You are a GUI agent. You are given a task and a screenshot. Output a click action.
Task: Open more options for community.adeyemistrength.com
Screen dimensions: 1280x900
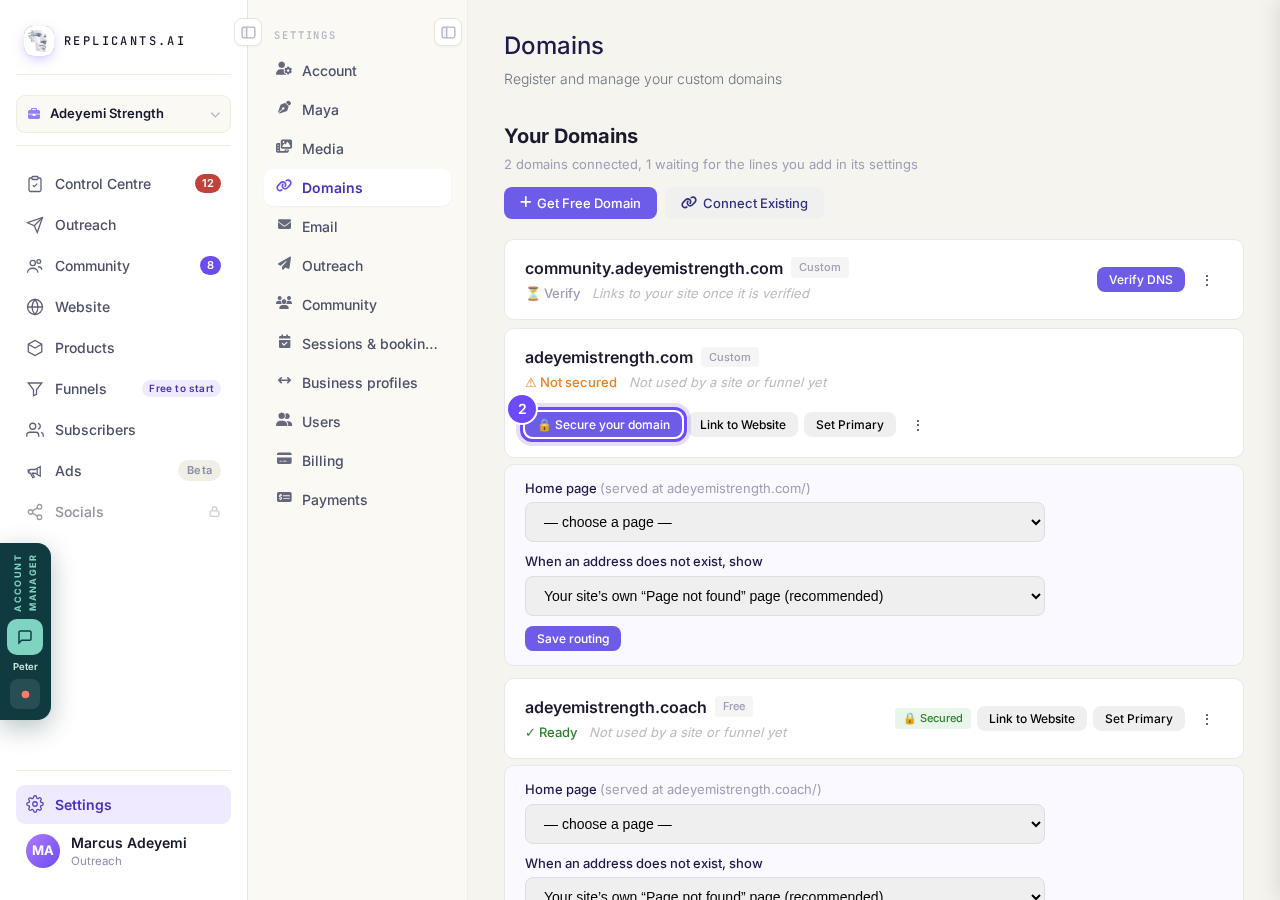(x=1207, y=280)
